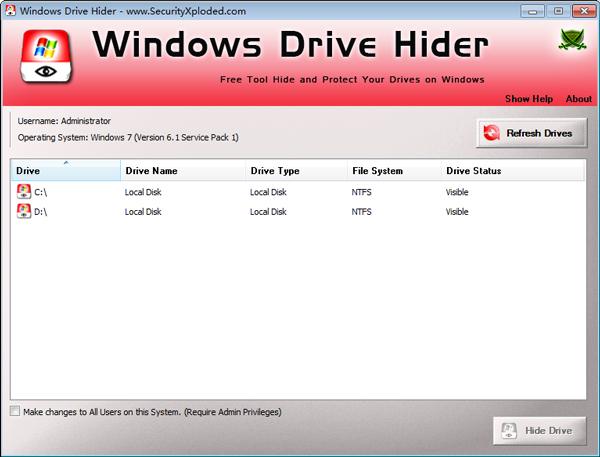This screenshot has height=457, width=600.
Task: Click the NTFS cell of drive C:\
Action: pos(362,192)
